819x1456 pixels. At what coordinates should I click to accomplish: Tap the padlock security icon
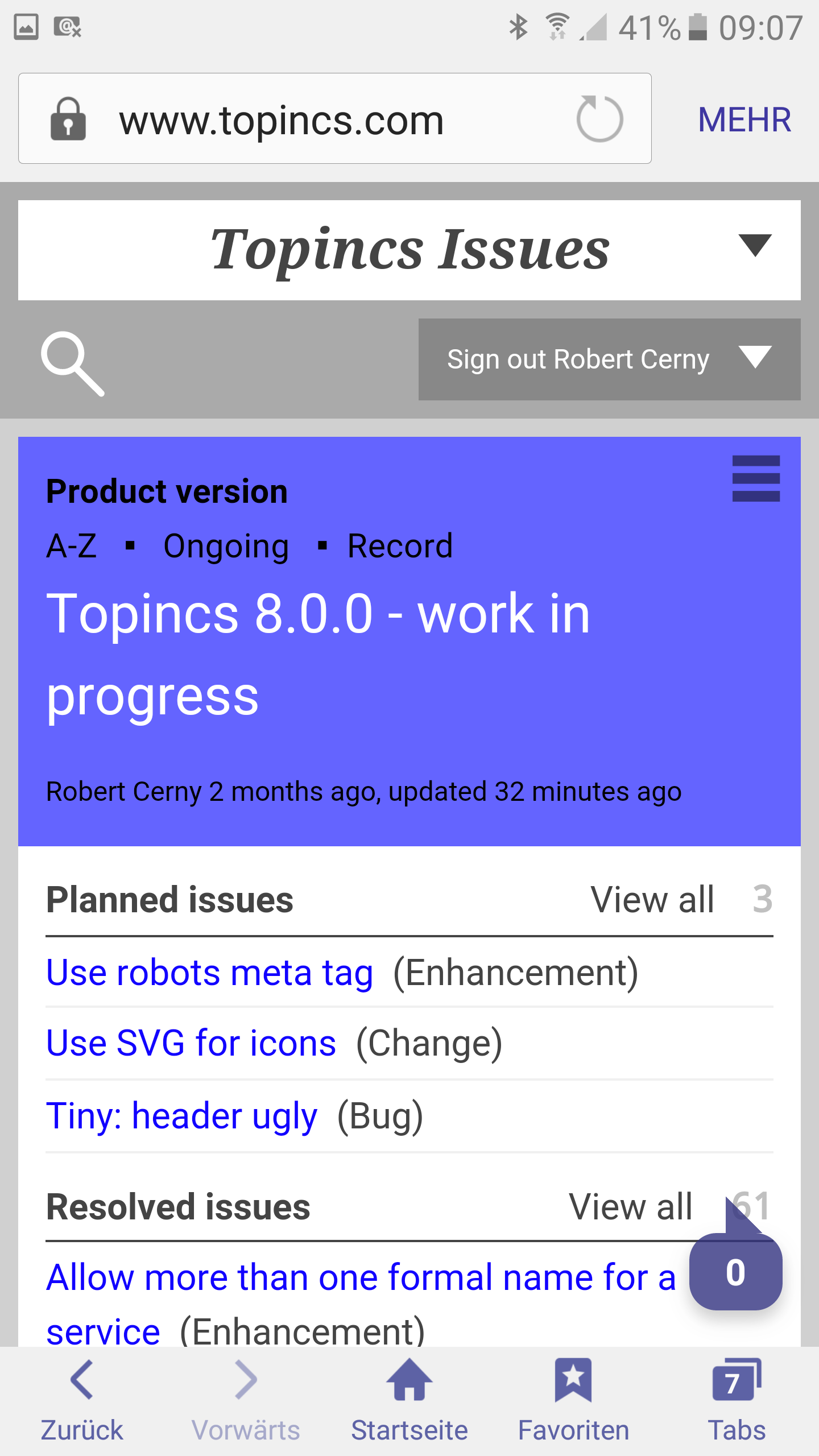coord(68,119)
